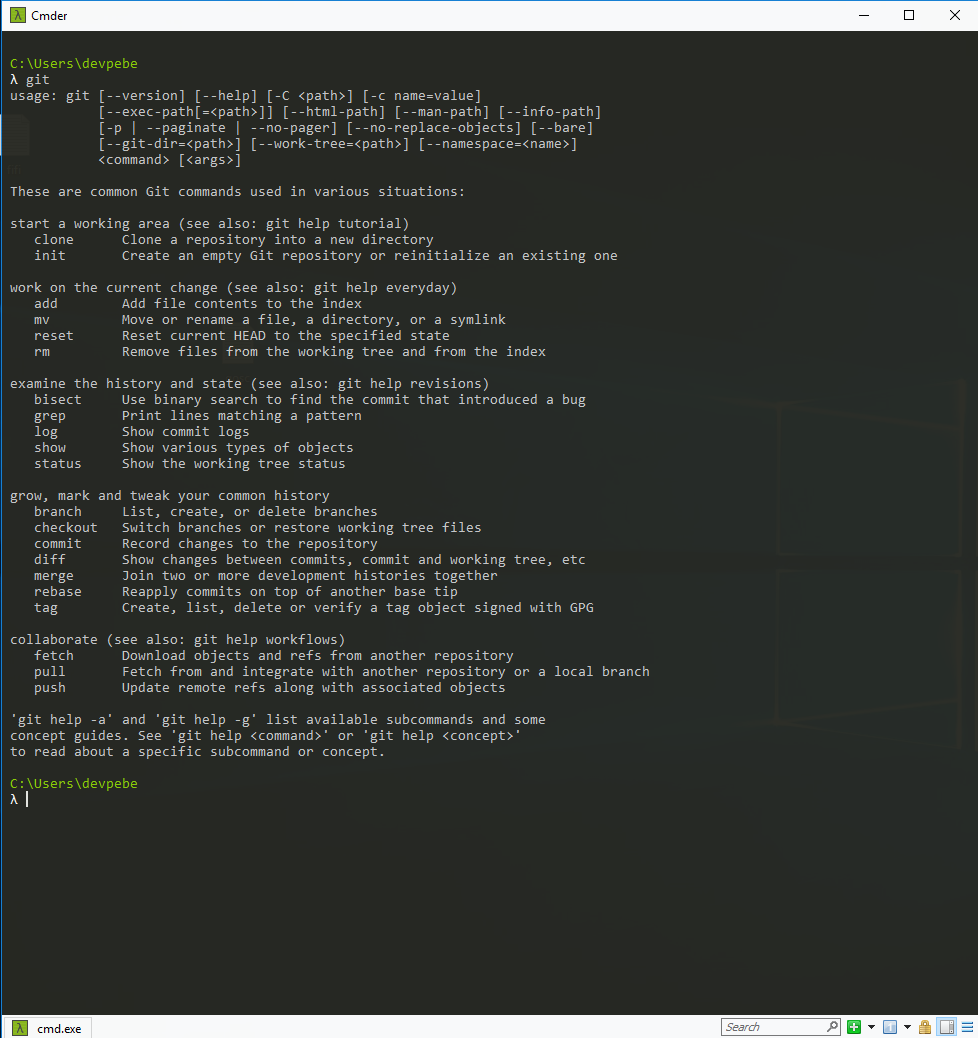Image resolution: width=978 pixels, height=1038 pixels.
Task: Click the search magnifier icon in the status bar
Action: click(x=833, y=1026)
